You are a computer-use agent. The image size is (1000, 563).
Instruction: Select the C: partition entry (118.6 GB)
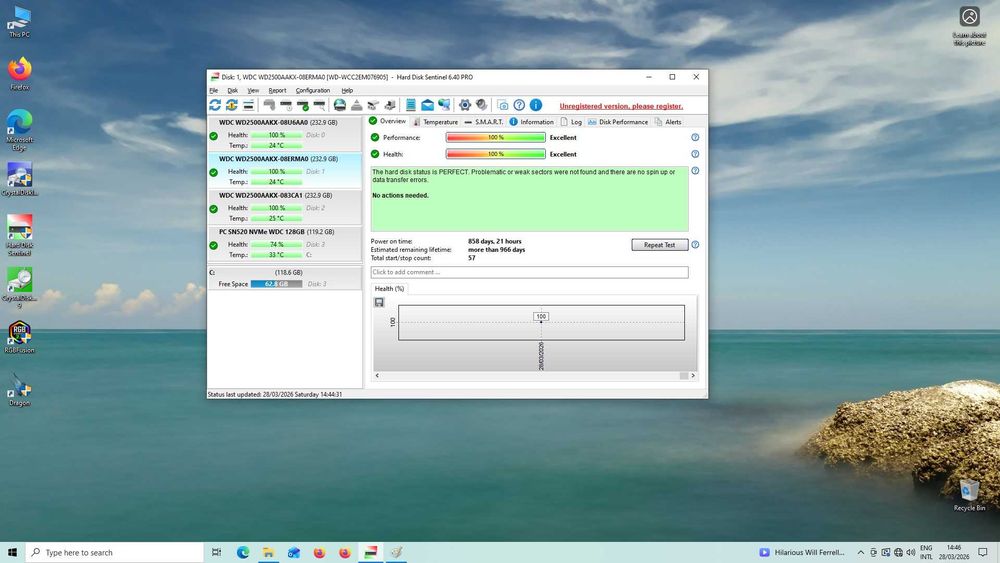(284, 279)
